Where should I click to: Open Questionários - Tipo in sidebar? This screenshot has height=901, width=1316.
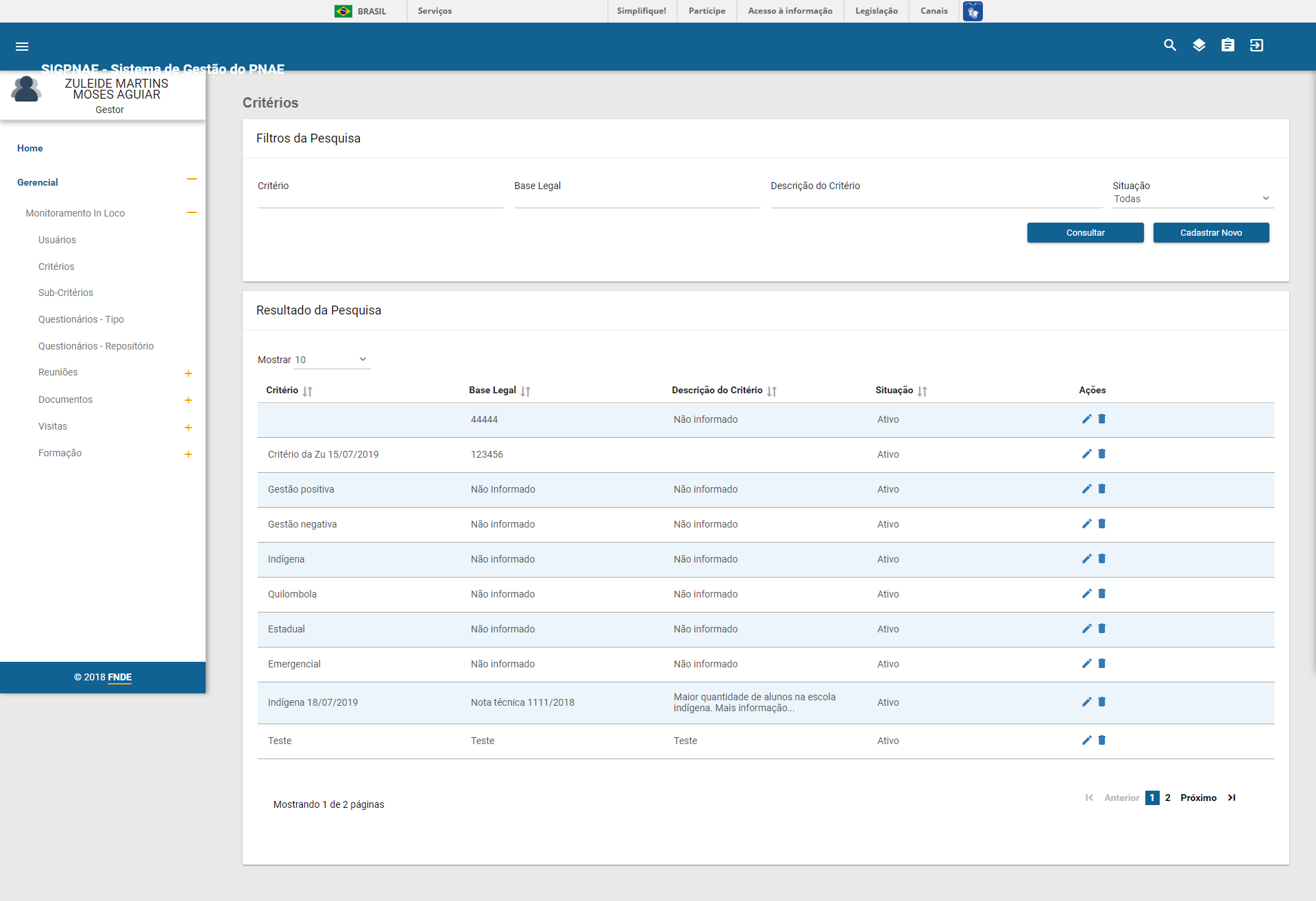click(x=81, y=319)
